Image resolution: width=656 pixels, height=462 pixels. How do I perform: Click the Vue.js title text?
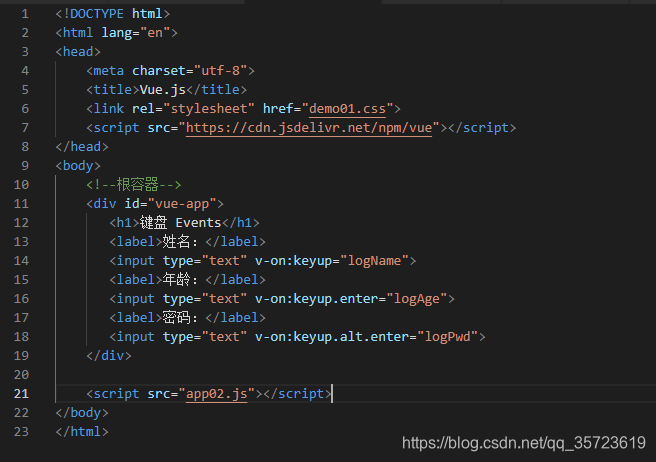click(163, 90)
